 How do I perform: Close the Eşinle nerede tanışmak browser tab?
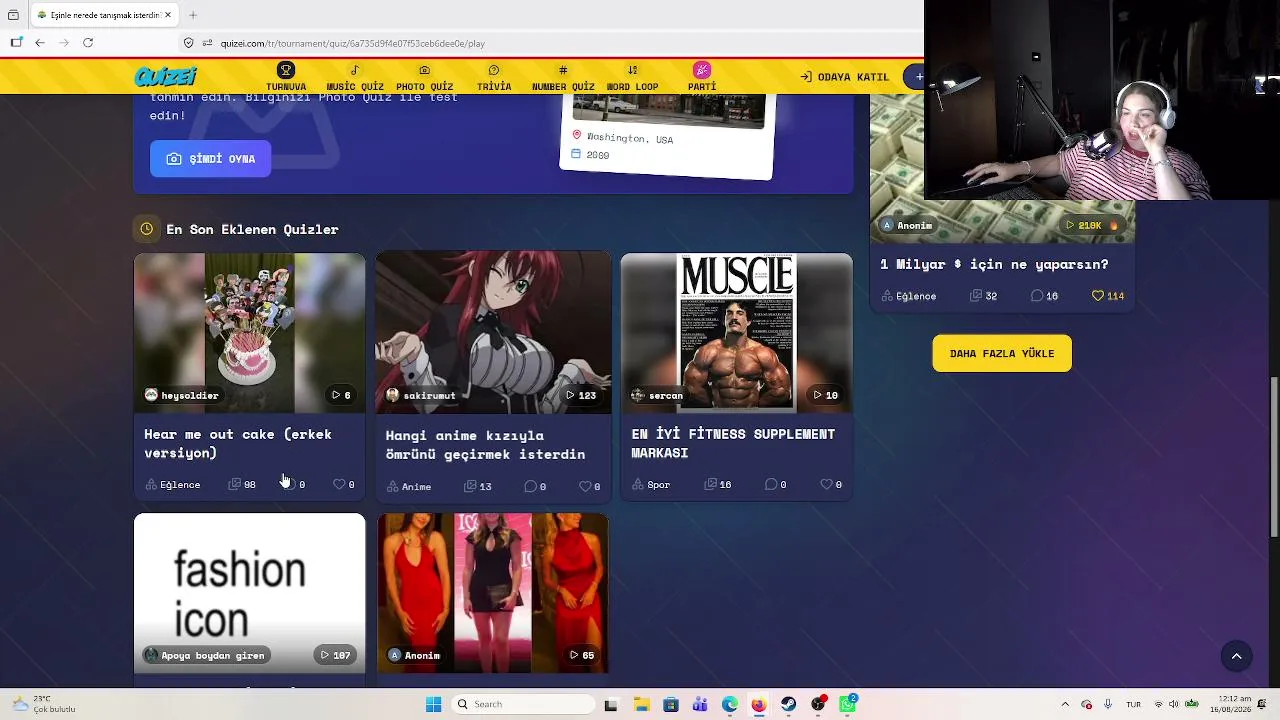point(168,15)
